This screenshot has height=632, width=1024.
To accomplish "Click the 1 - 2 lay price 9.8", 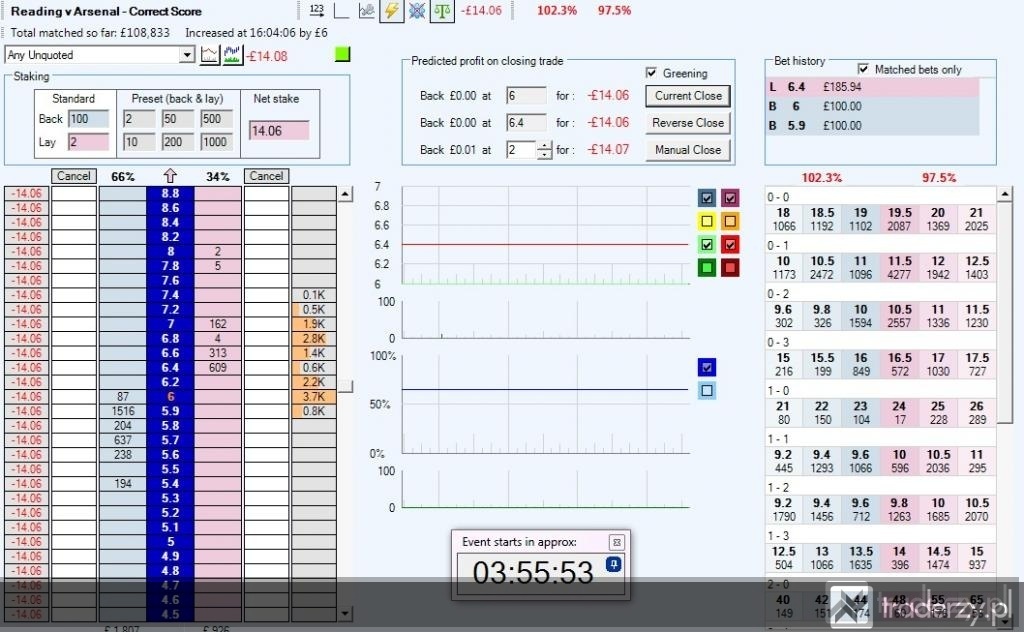I will [x=899, y=509].
